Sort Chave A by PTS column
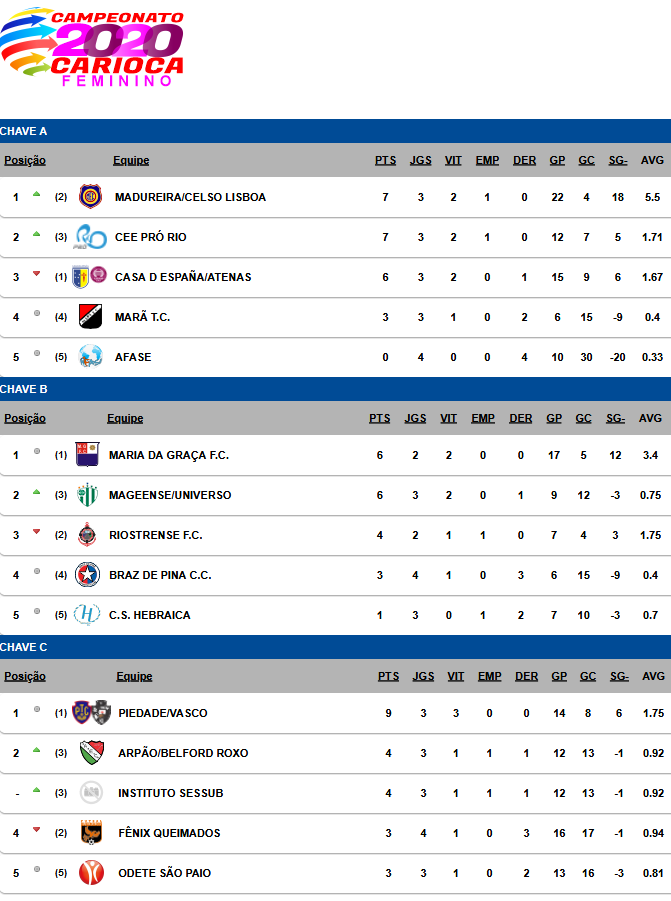 [385, 160]
